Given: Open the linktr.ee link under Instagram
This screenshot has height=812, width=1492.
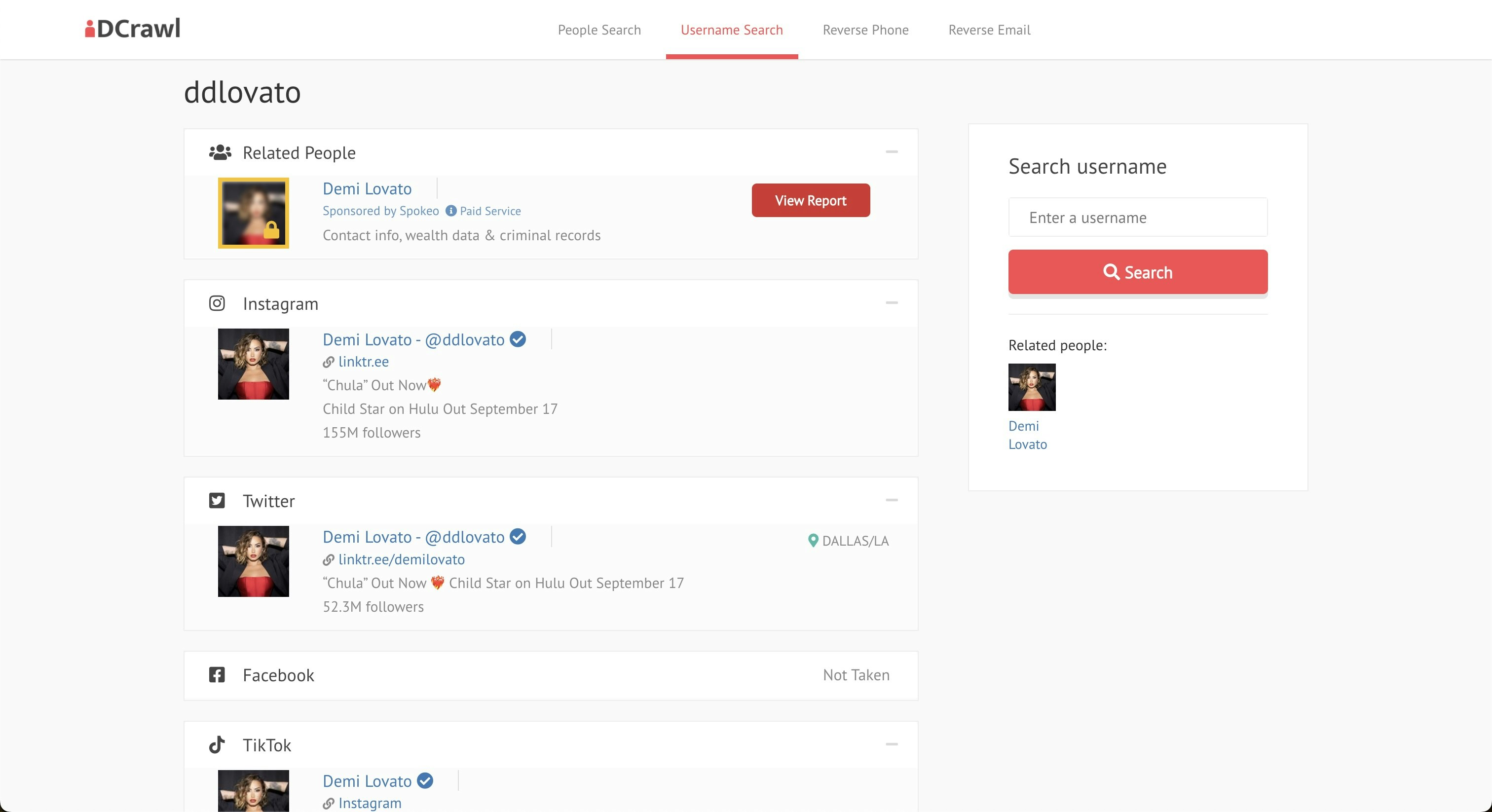Looking at the screenshot, I should tap(363, 362).
